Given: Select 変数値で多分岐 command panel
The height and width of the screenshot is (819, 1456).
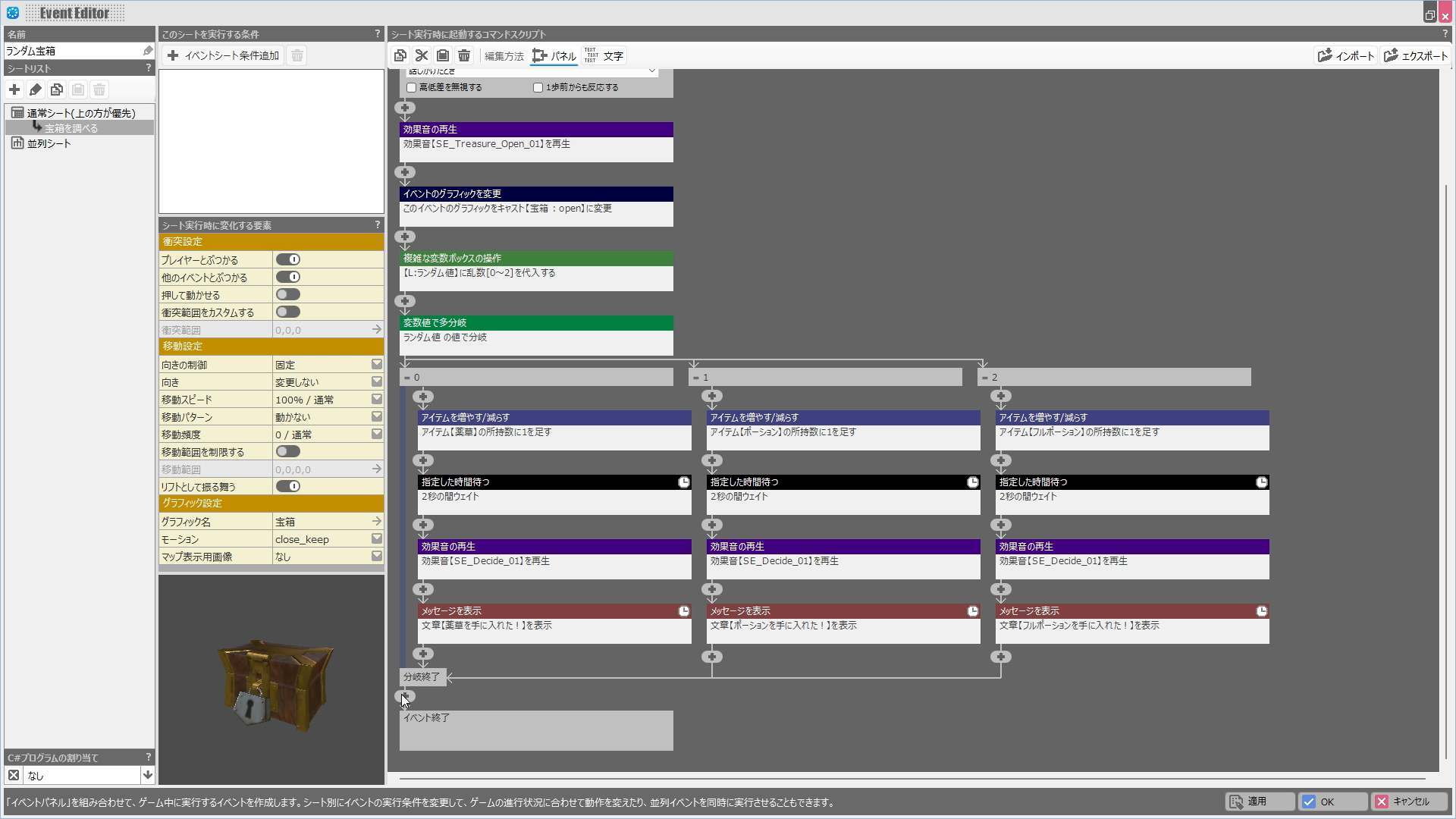Looking at the screenshot, I should pyautogui.click(x=536, y=335).
